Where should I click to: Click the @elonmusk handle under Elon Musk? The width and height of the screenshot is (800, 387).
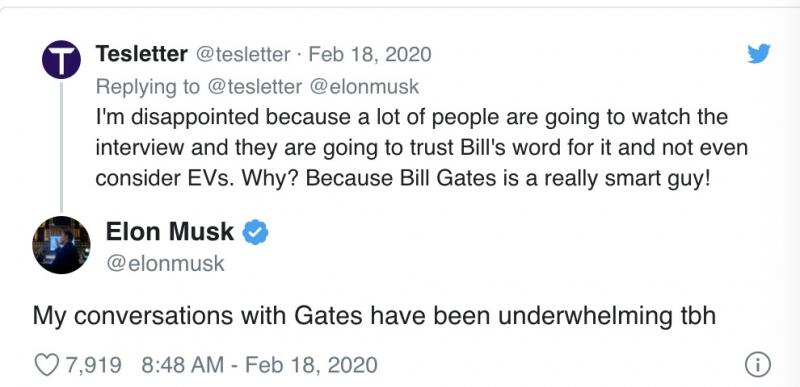click(165, 263)
